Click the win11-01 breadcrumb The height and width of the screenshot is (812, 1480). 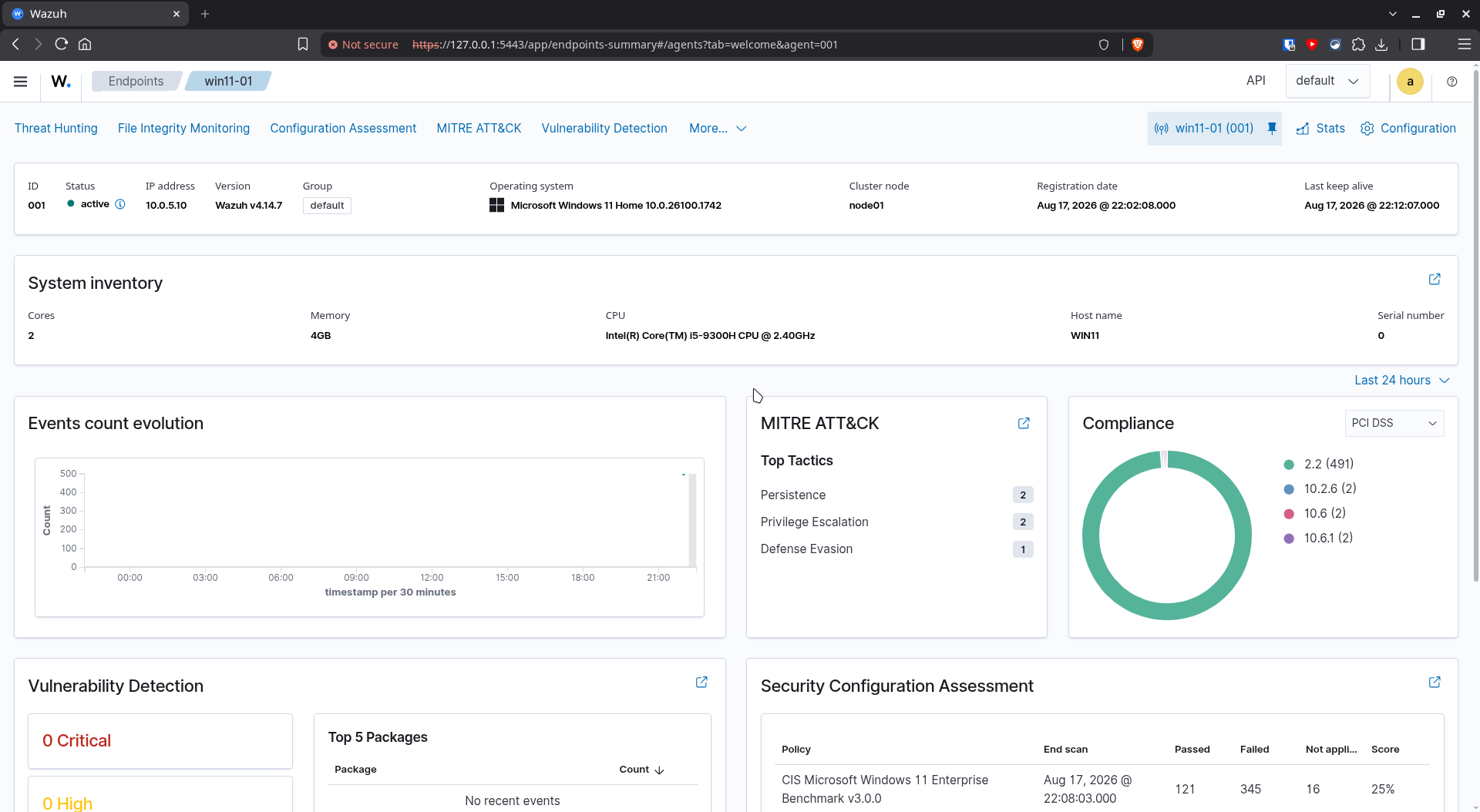pos(228,81)
